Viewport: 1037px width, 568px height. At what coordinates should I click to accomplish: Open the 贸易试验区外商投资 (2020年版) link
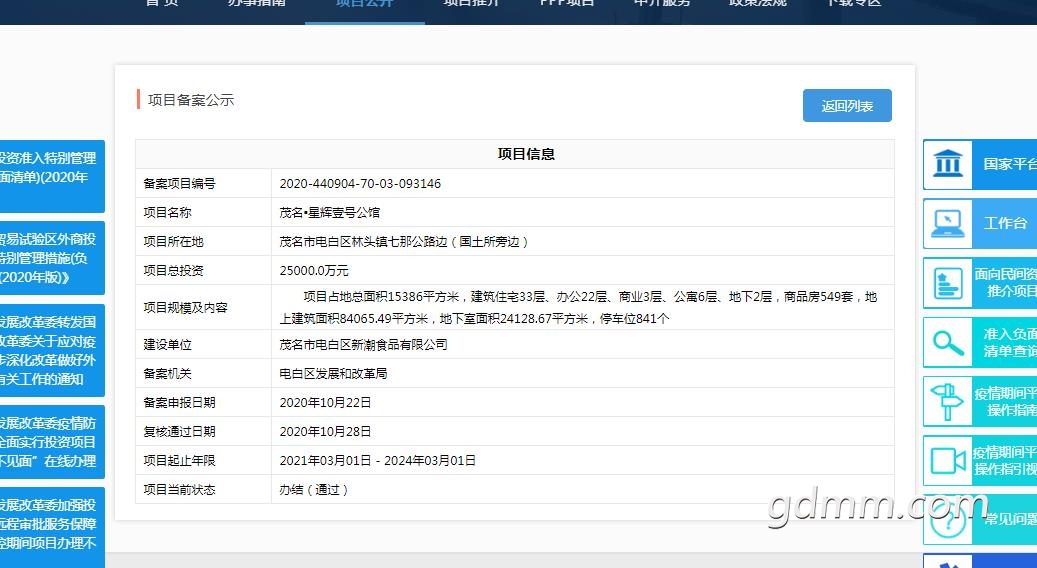(x=50, y=258)
